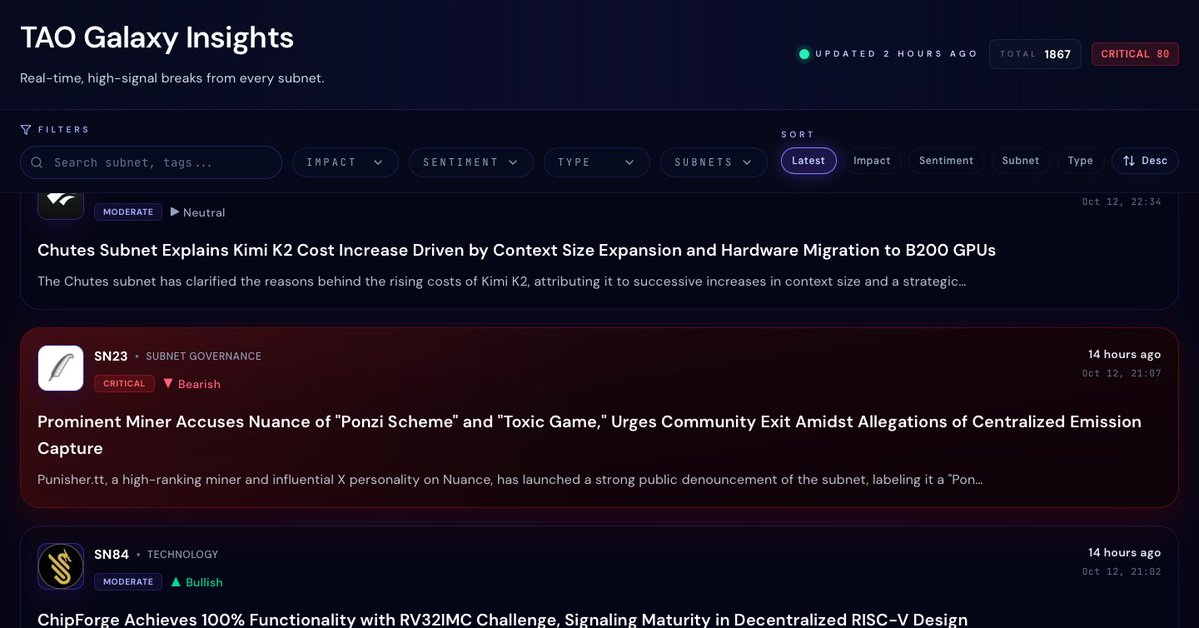Click the Chutes subnet summary paragraph
Viewport: 1199px width, 628px height.
[x=502, y=281]
